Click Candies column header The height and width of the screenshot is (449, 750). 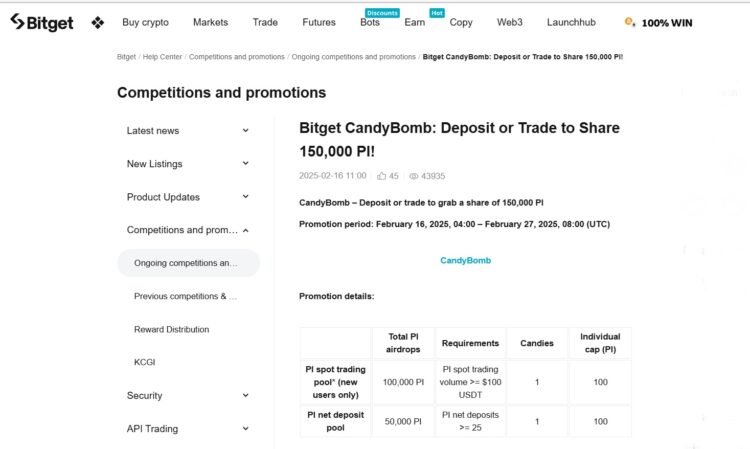[x=537, y=343]
